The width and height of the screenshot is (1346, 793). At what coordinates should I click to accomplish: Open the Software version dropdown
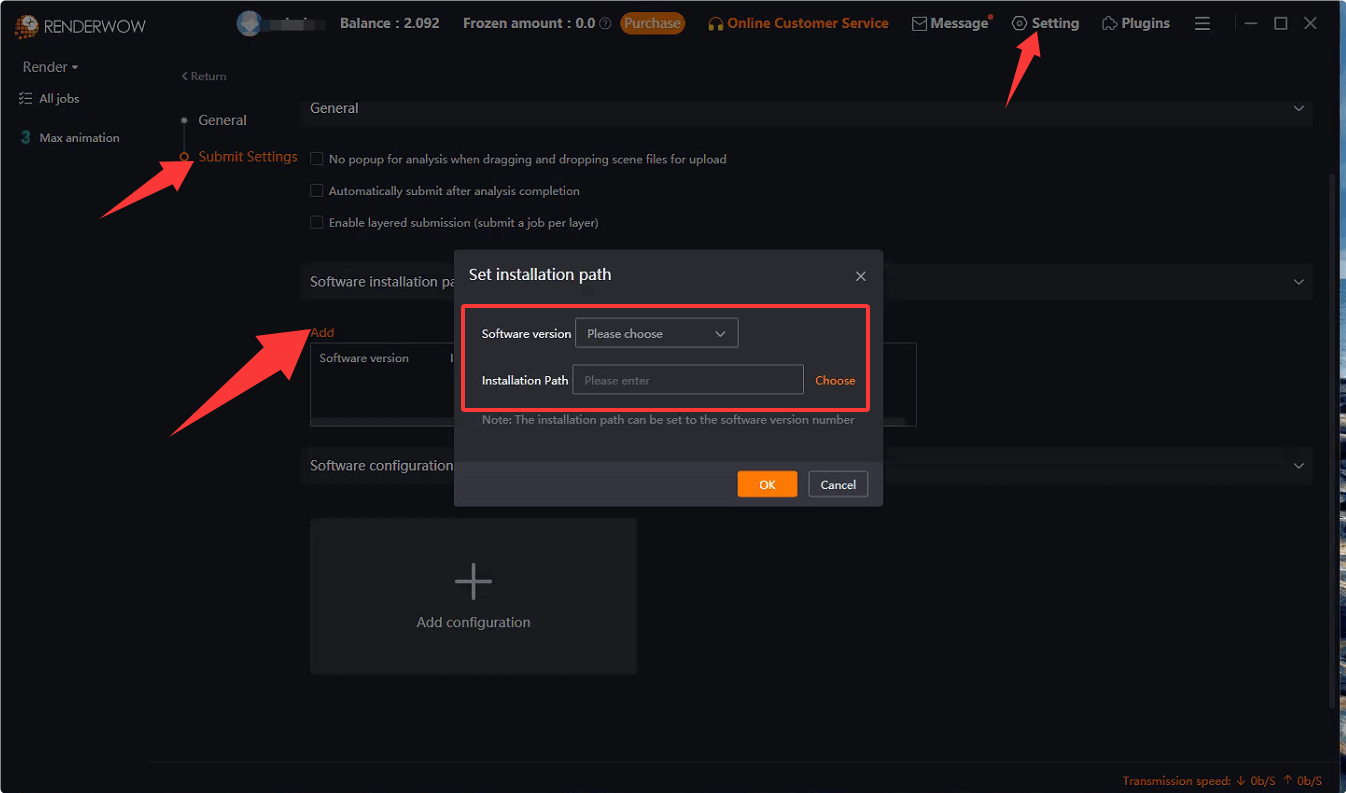[x=656, y=332]
